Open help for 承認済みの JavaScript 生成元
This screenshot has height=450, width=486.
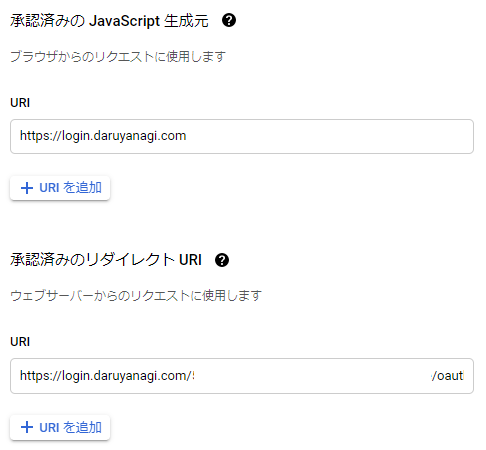(x=229, y=20)
